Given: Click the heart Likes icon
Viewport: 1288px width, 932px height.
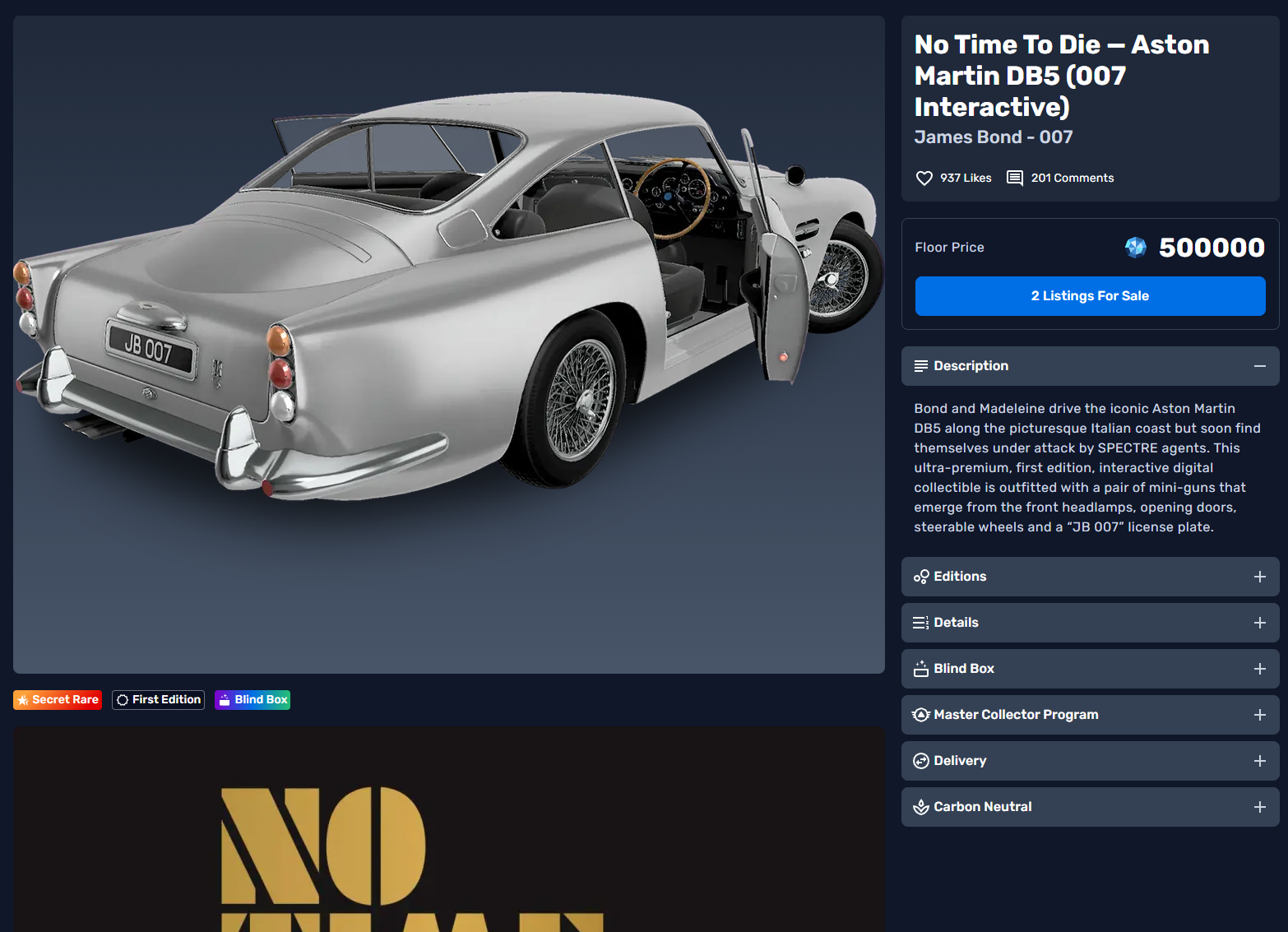Looking at the screenshot, I should coord(924,179).
